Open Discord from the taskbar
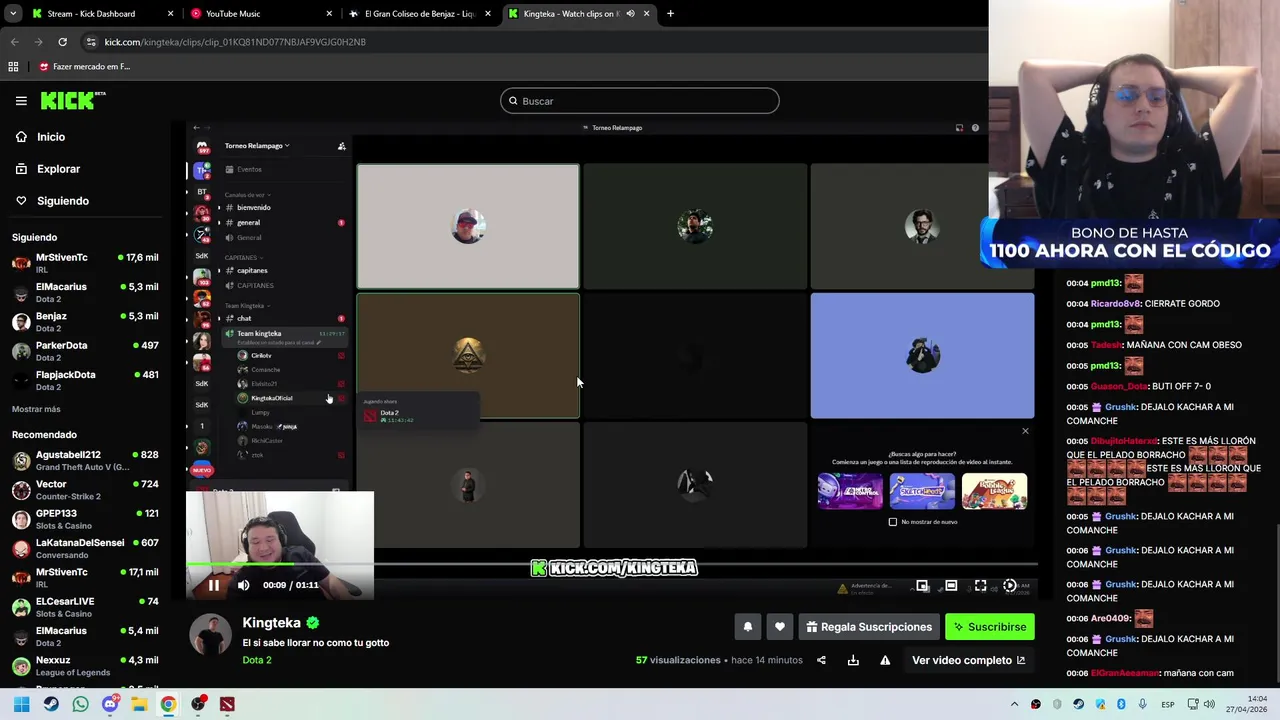The image size is (1280, 720). pos(110,704)
